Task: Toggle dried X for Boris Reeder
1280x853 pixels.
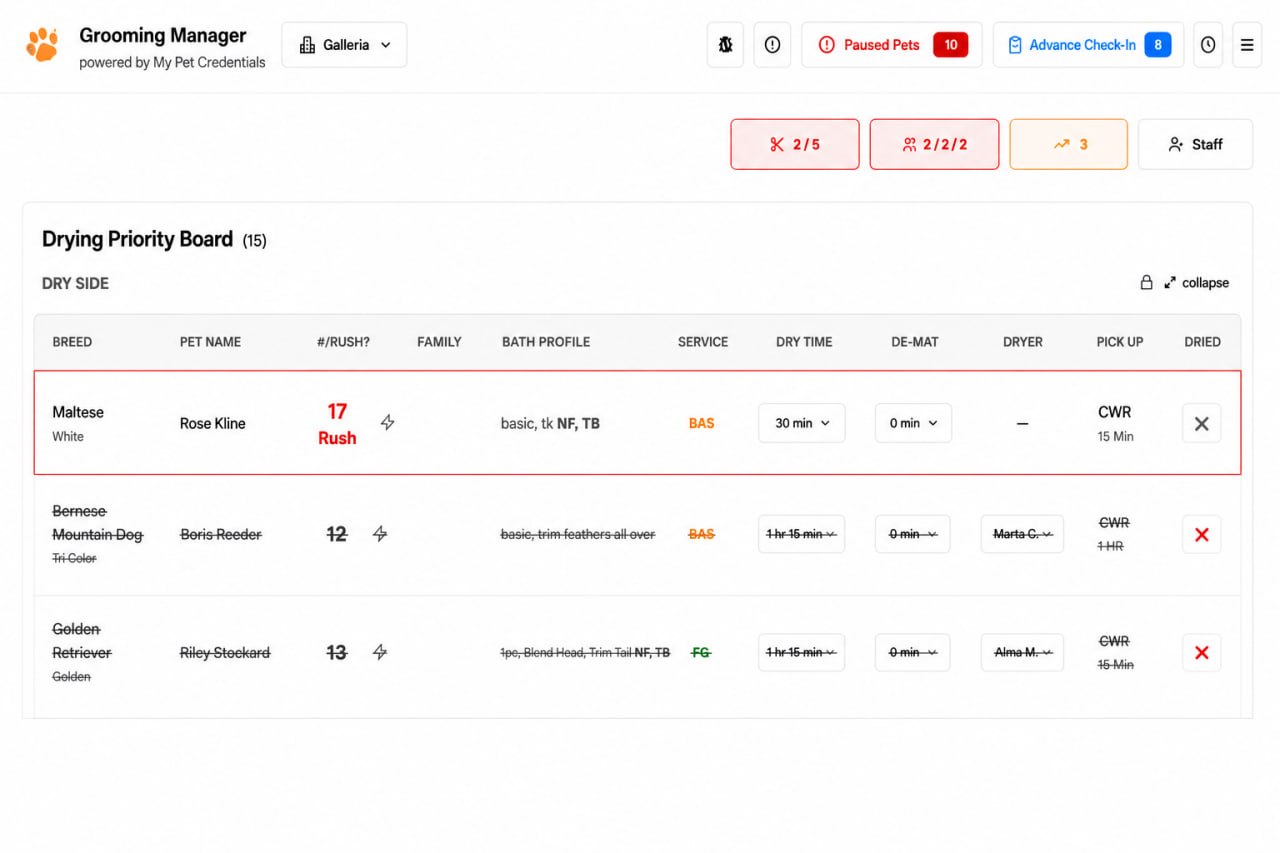Action: (x=1201, y=534)
